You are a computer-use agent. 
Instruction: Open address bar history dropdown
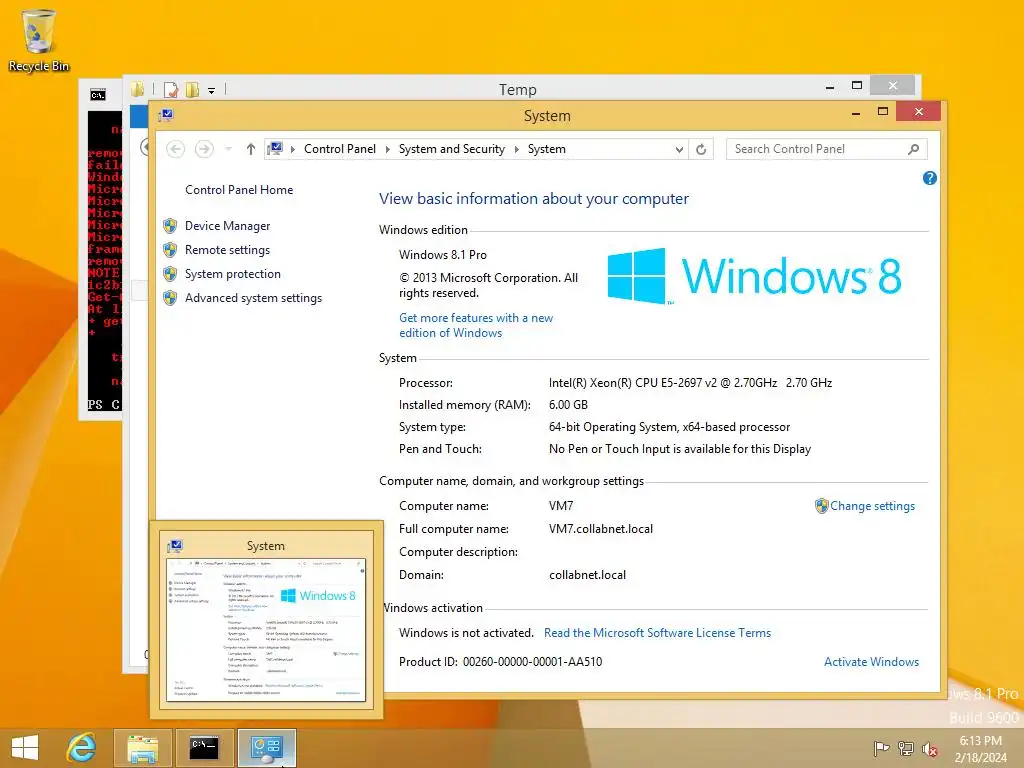pyautogui.click(x=679, y=150)
